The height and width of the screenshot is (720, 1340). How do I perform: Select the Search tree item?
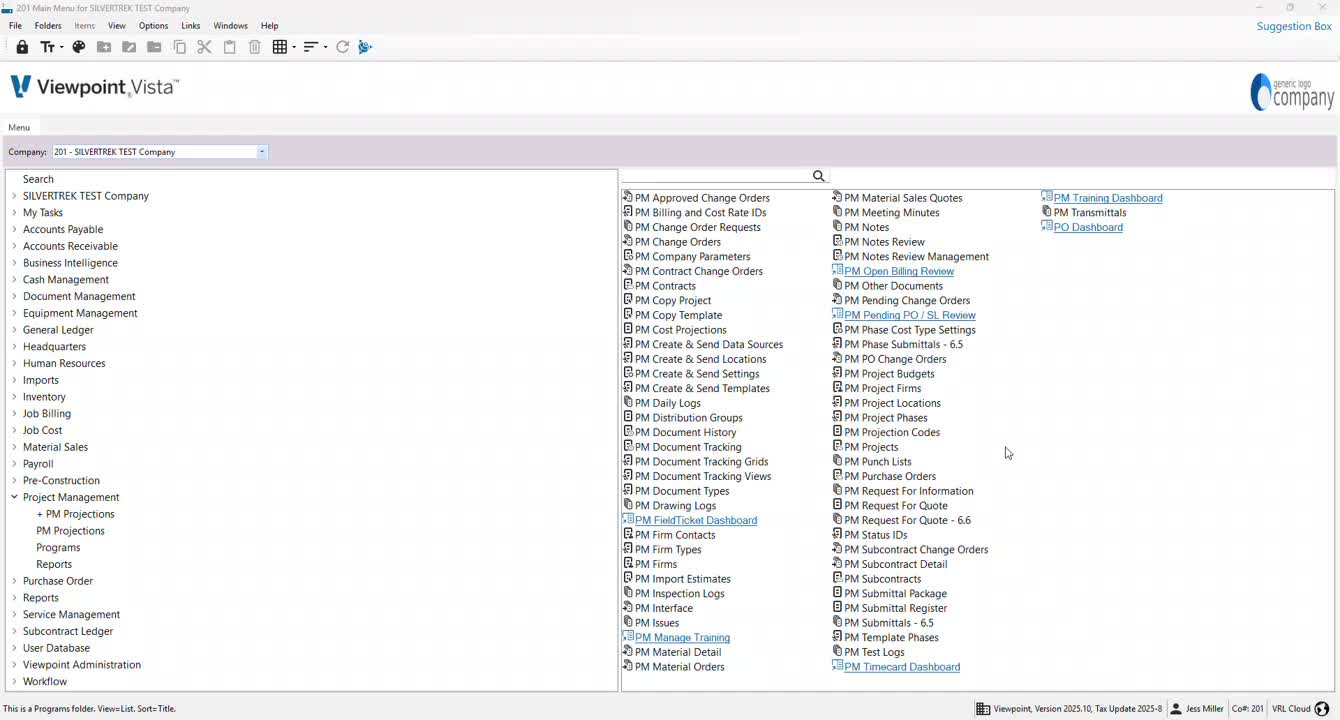38,179
